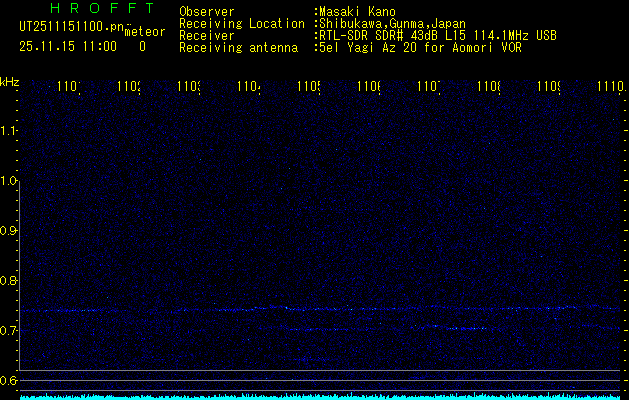
Task: Click the 0.8 kHz frequency tick
Action: pos(9,281)
